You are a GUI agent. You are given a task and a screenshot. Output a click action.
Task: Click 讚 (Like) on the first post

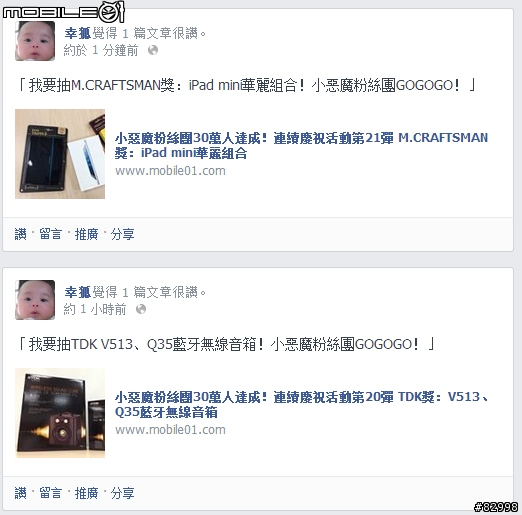pos(20,234)
